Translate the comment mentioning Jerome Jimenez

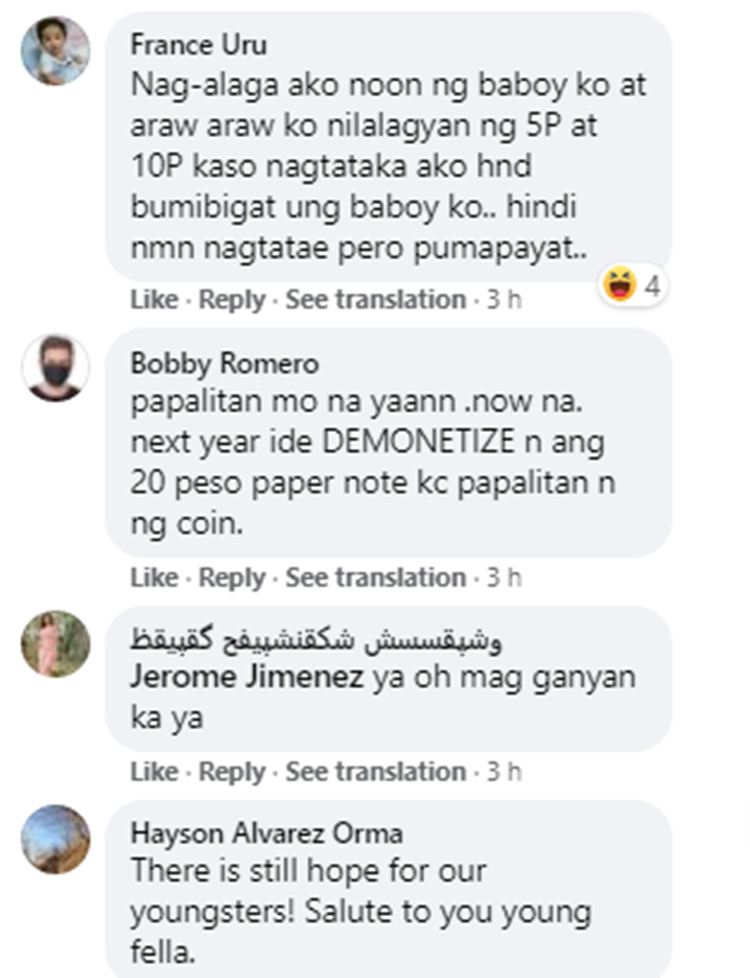376,772
